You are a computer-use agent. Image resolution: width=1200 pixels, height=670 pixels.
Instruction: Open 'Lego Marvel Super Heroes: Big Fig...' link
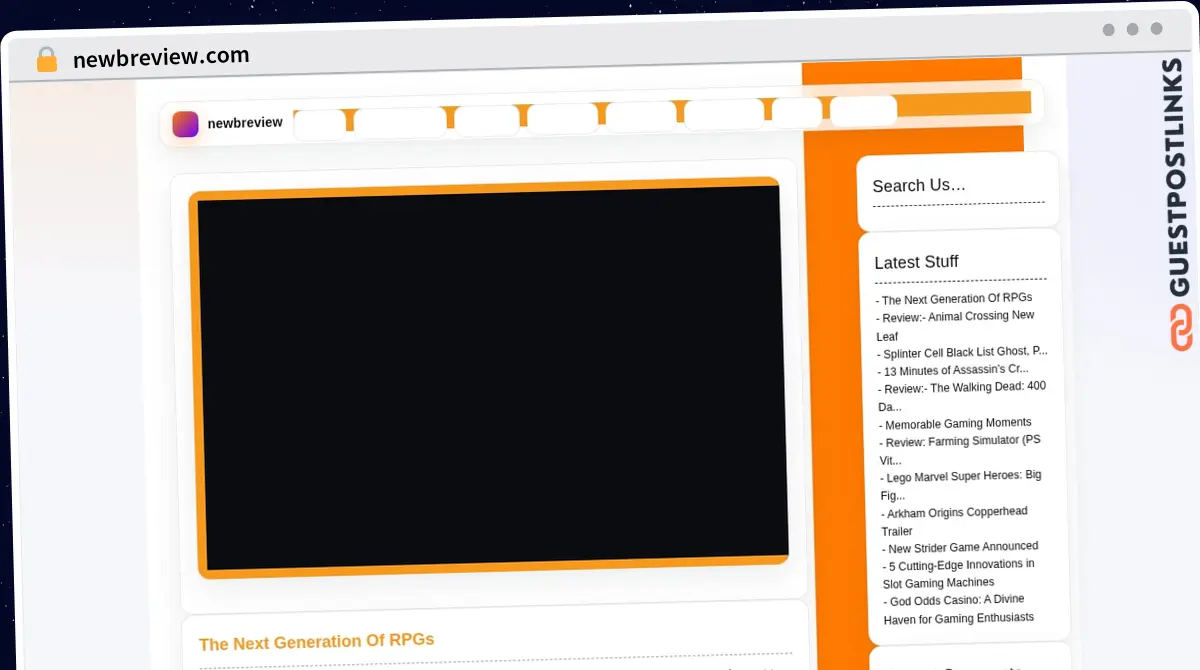(x=961, y=485)
